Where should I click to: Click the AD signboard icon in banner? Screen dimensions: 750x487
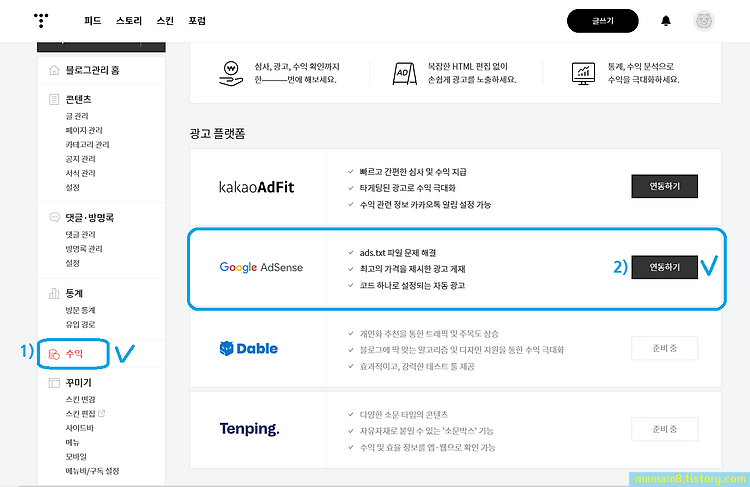[x=405, y=73]
